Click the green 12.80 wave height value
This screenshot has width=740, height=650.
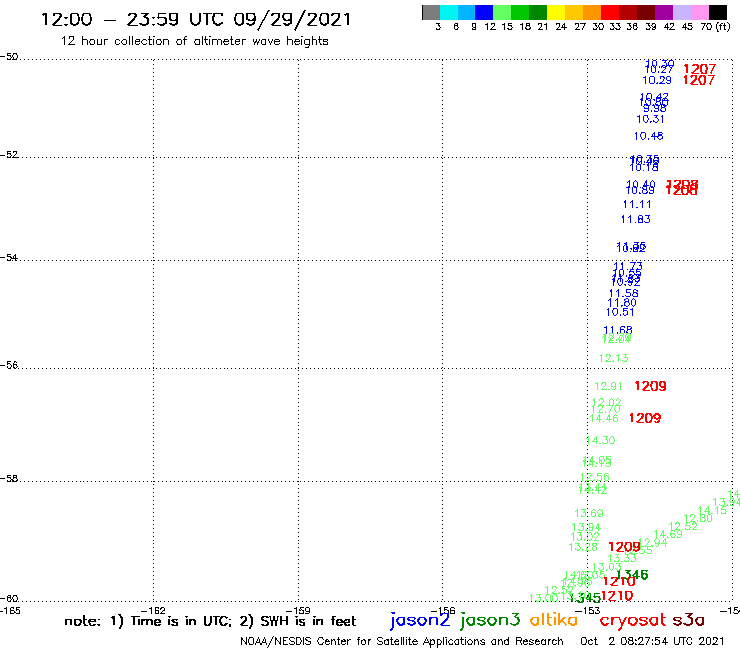pyautogui.click(x=698, y=518)
